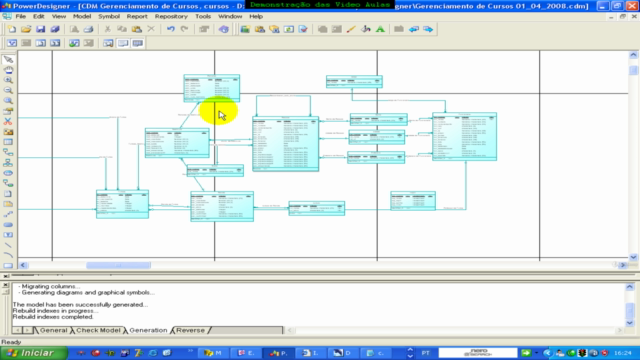The width and height of the screenshot is (640, 360).
Task: Click the Iniciar start button
Action: click(33, 353)
